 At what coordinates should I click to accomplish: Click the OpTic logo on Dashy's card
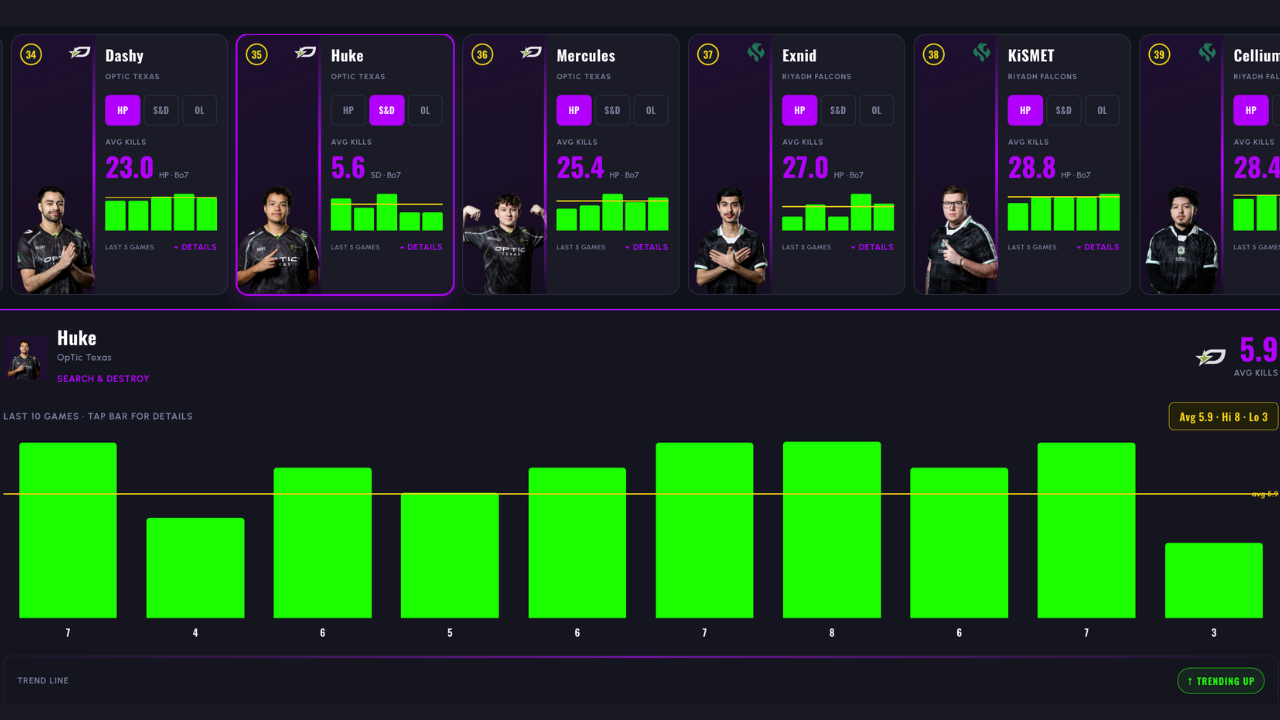click(x=80, y=53)
